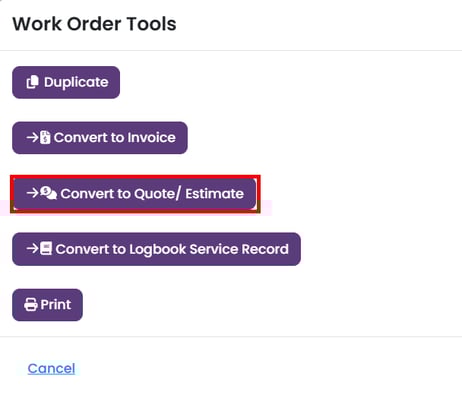Click the Duplicate label text
The width and height of the screenshot is (462, 395).
76,82
